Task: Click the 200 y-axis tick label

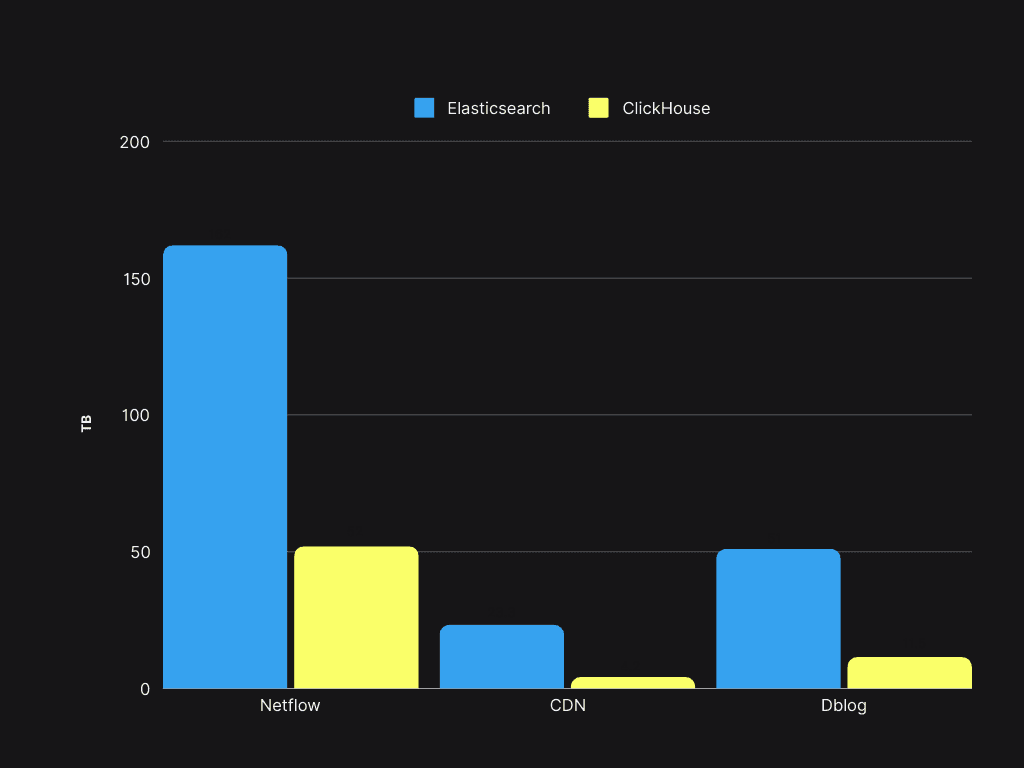Action: [135, 142]
